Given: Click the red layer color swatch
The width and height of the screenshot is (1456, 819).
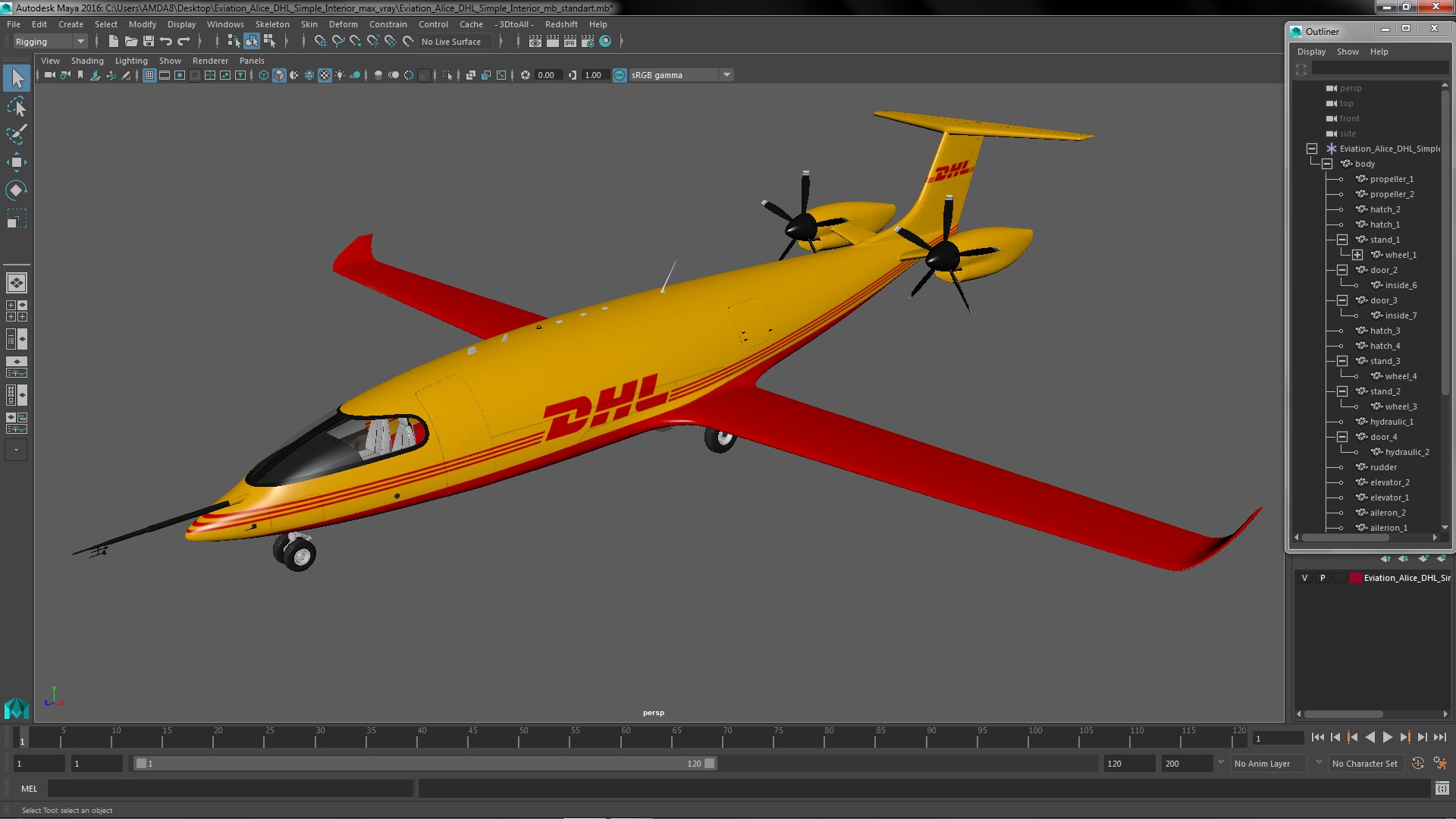Looking at the screenshot, I should click(1355, 578).
